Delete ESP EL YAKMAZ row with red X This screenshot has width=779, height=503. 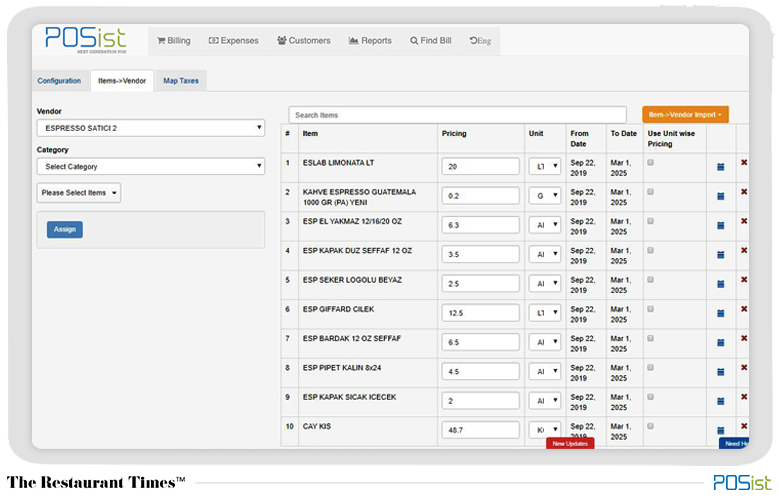click(744, 221)
